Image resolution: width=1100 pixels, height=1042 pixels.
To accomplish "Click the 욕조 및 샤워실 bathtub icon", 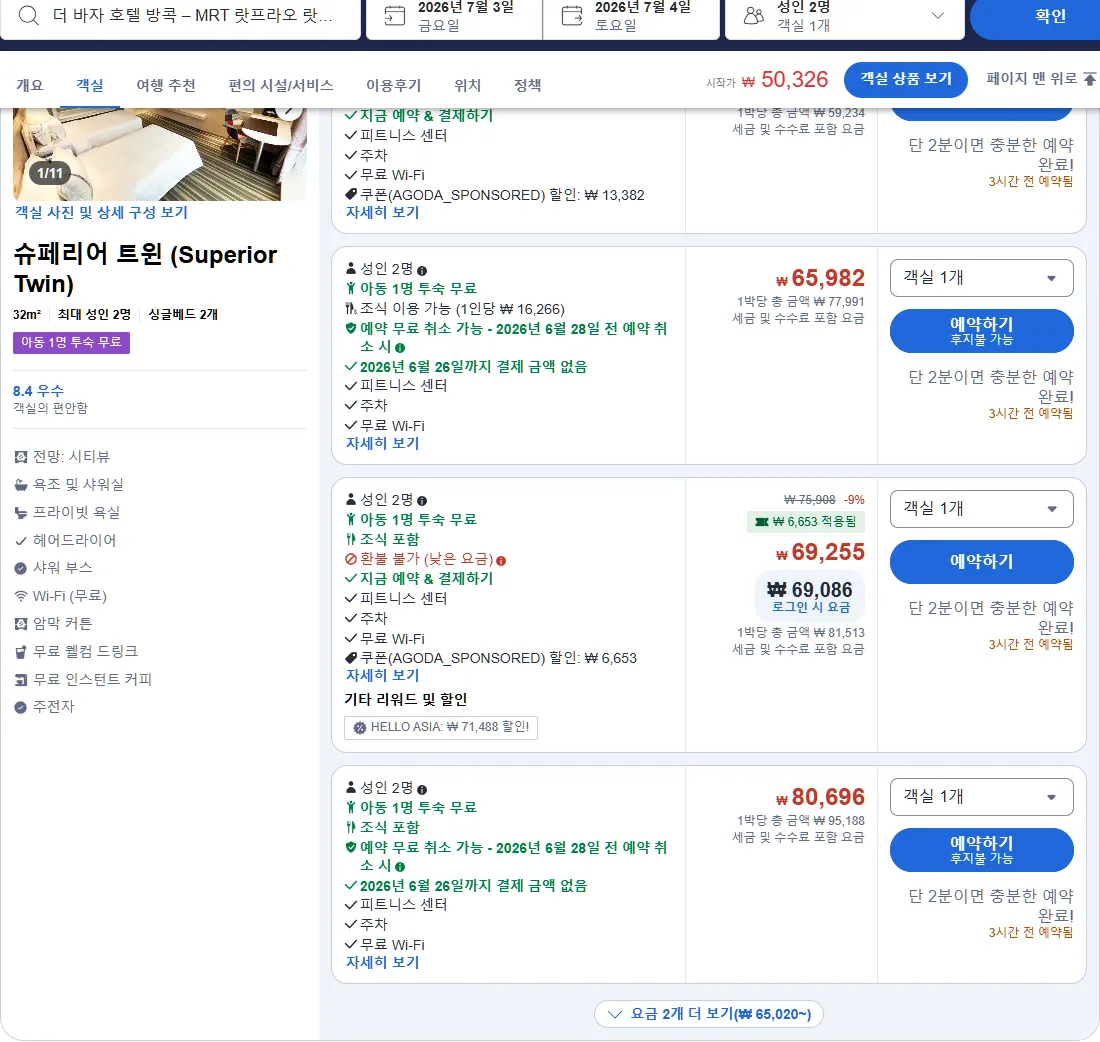I will (21, 485).
